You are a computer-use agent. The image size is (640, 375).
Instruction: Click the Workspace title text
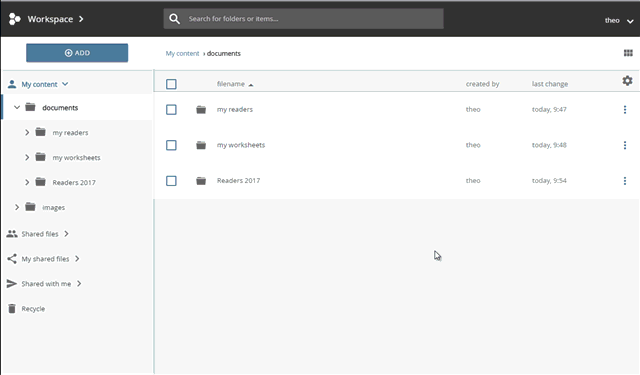(x=50, y=19)
